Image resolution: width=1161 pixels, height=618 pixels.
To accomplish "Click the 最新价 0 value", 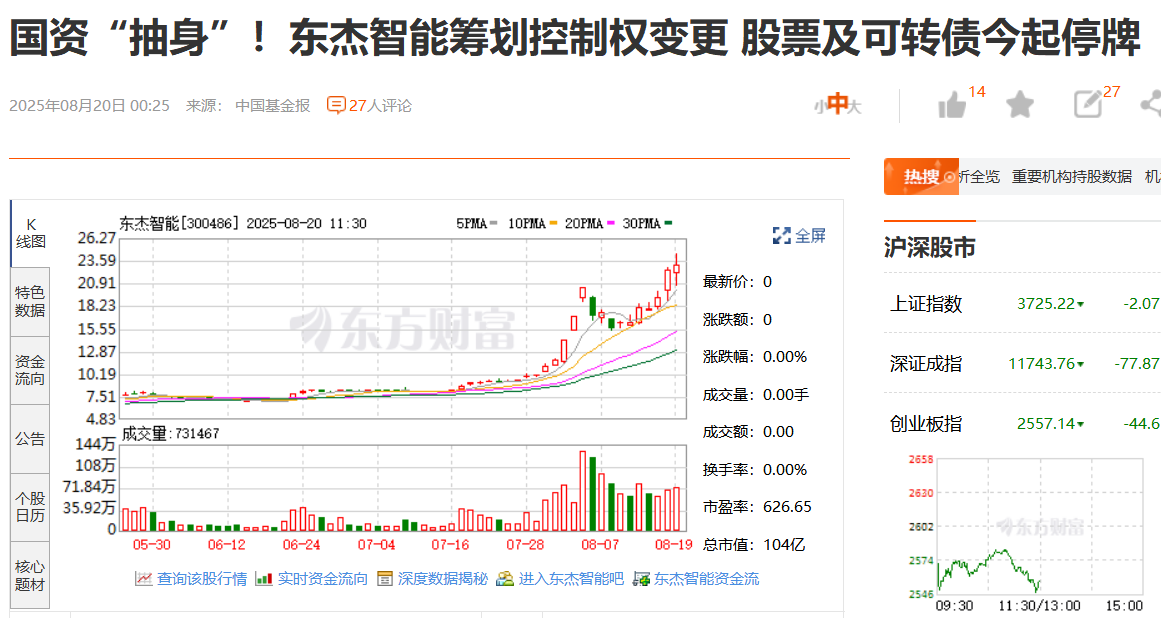I will point(767,282).
